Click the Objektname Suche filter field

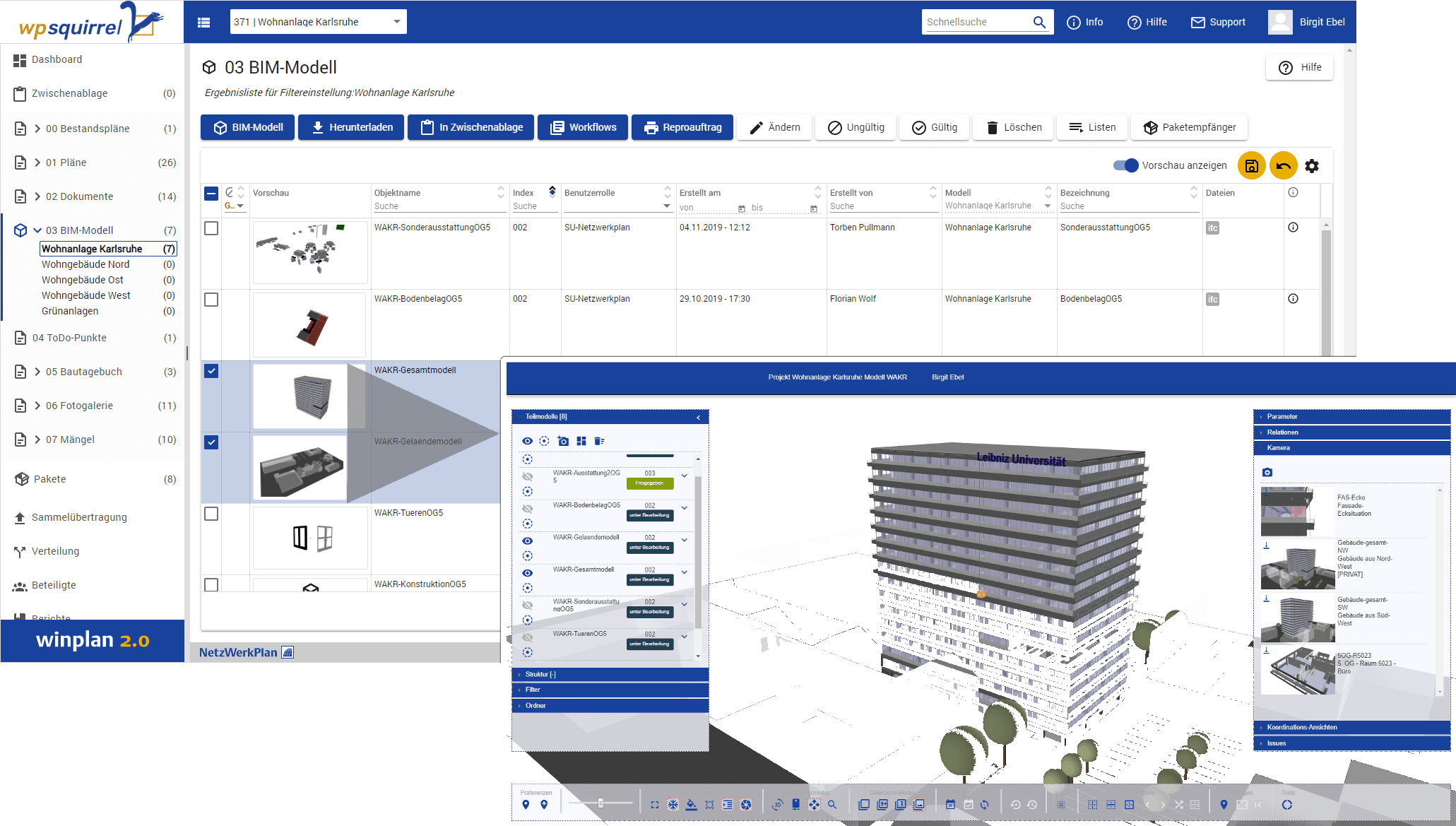439,206
